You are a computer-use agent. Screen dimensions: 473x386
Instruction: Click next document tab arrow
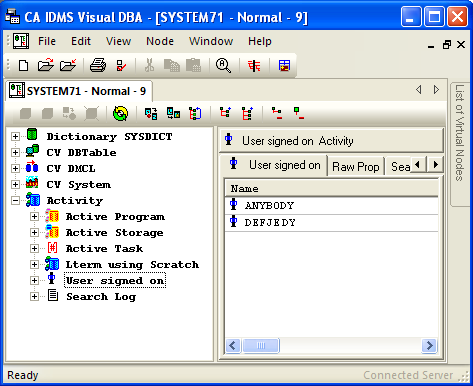tap(436, 90)
